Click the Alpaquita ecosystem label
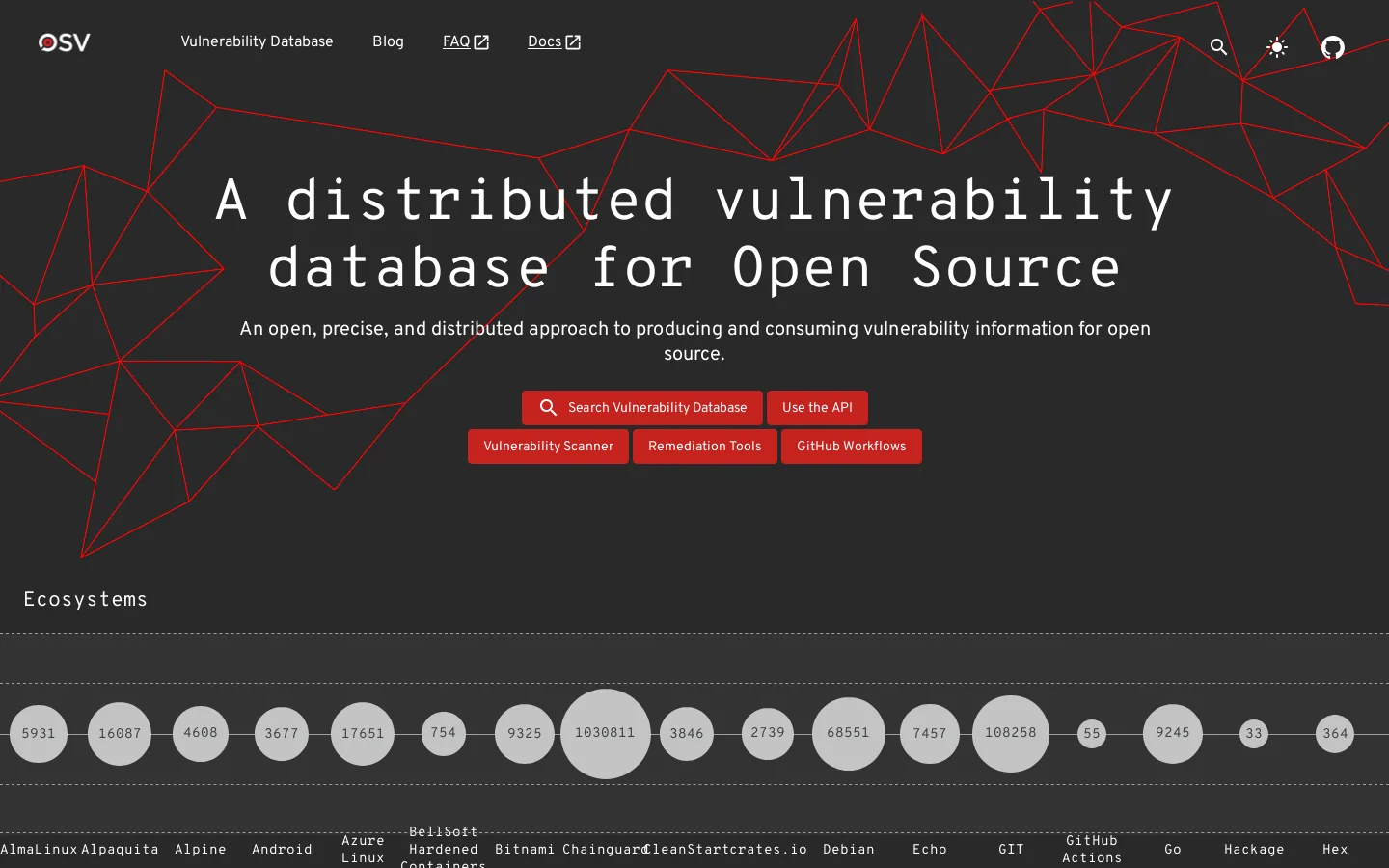Image resolution: width=1389 pixels, height=868 pixels. tap(120, 850)
